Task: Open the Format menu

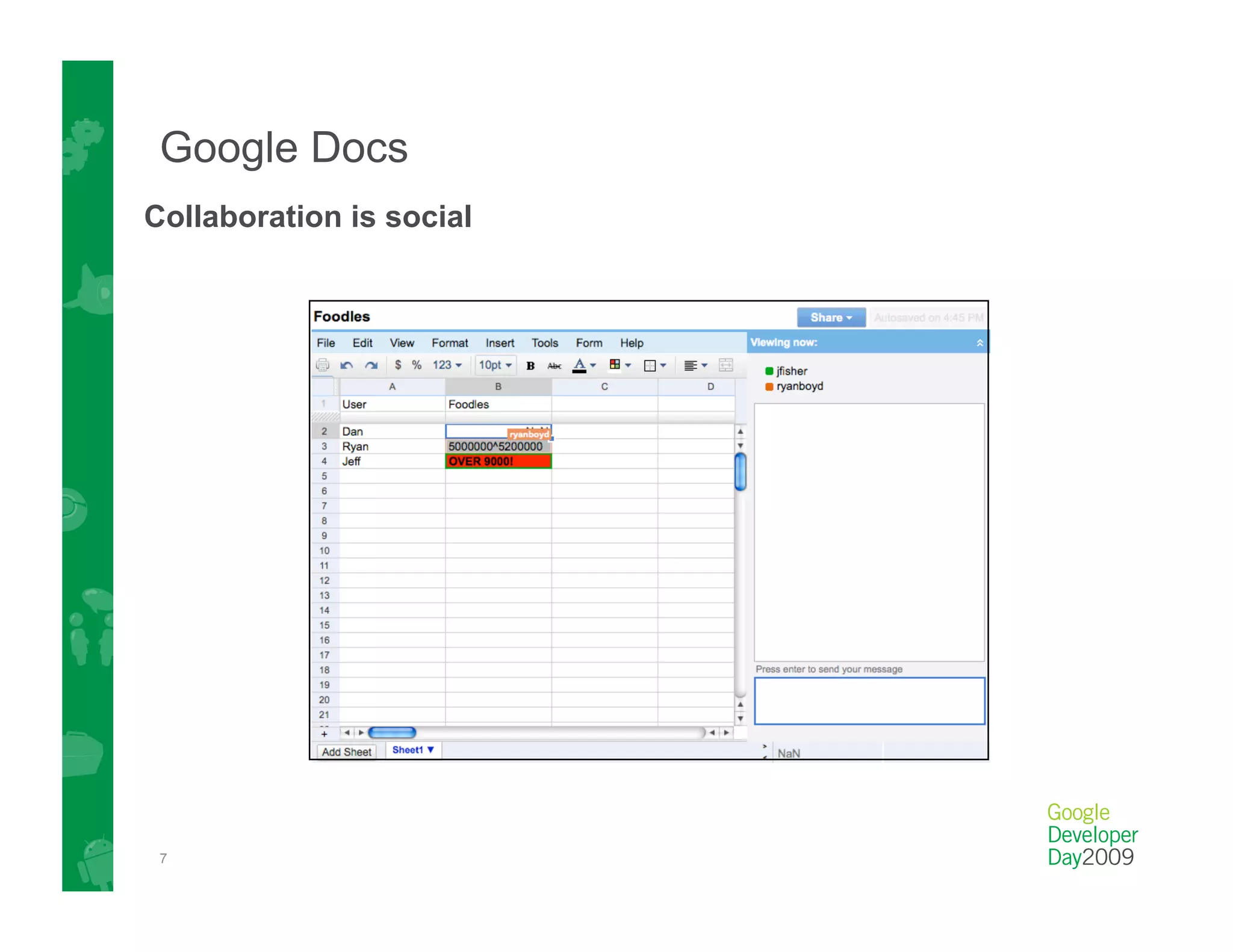Action: tap(450, 342)
